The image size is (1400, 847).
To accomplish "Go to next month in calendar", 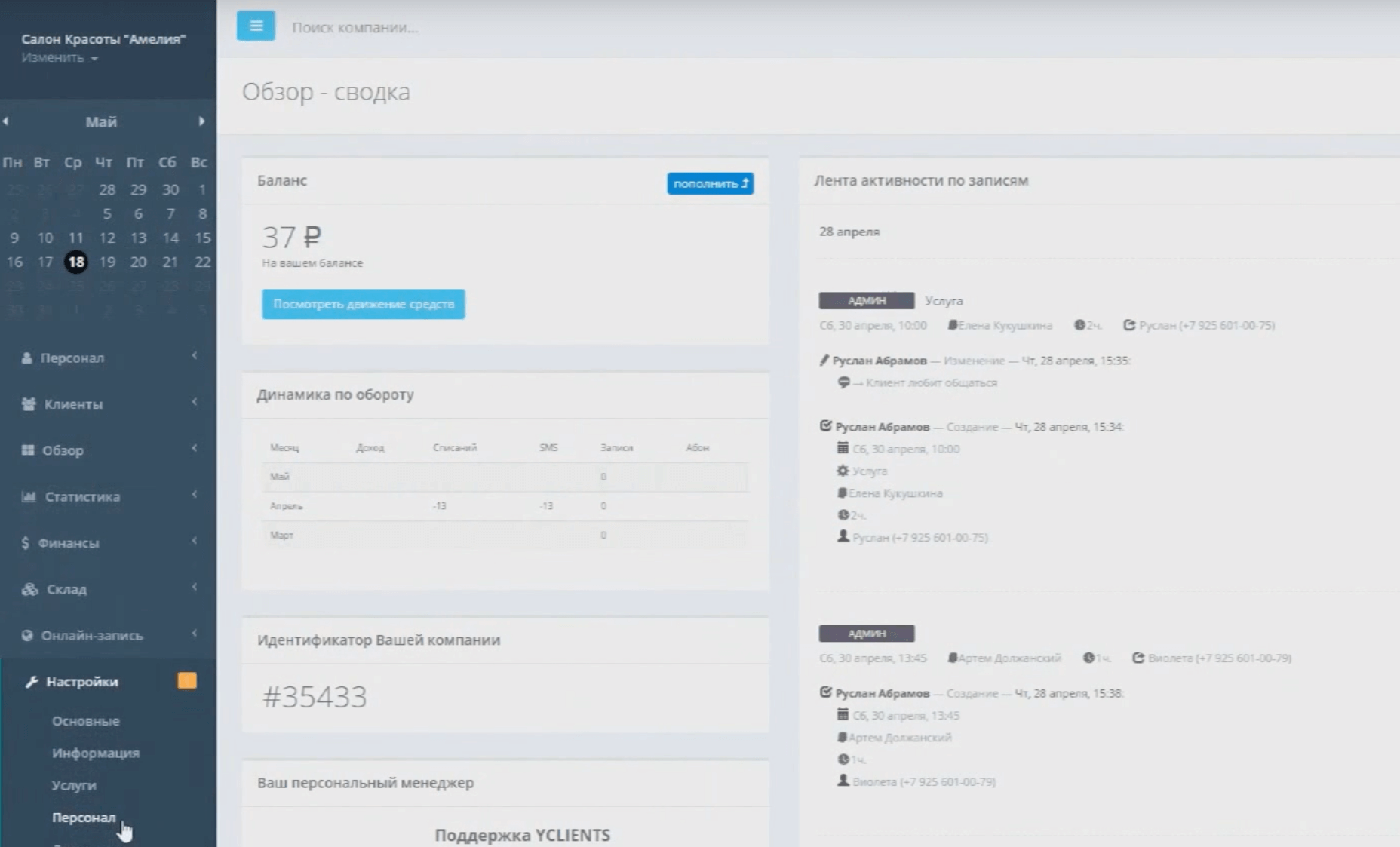I will coord(201,121).
